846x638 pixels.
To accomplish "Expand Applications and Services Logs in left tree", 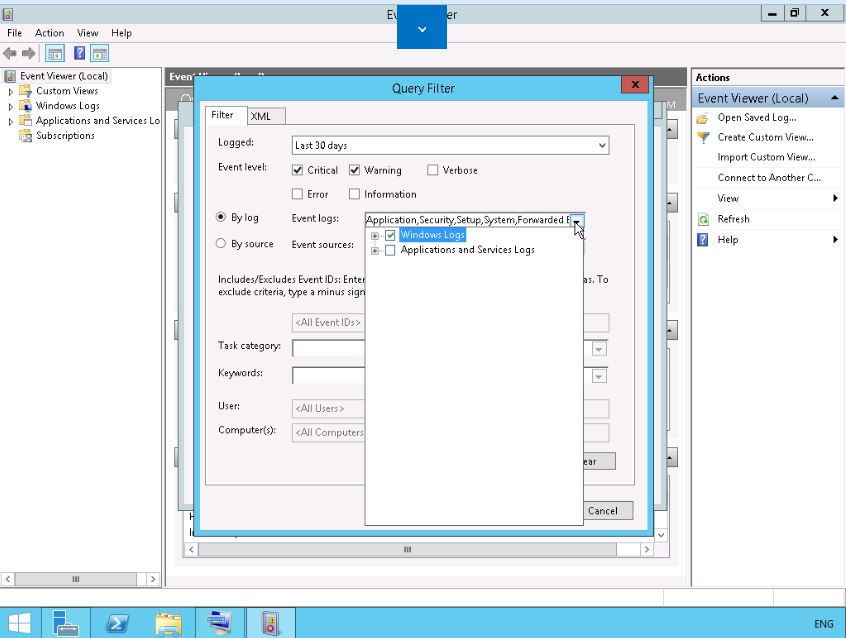I will coord(10,121).
